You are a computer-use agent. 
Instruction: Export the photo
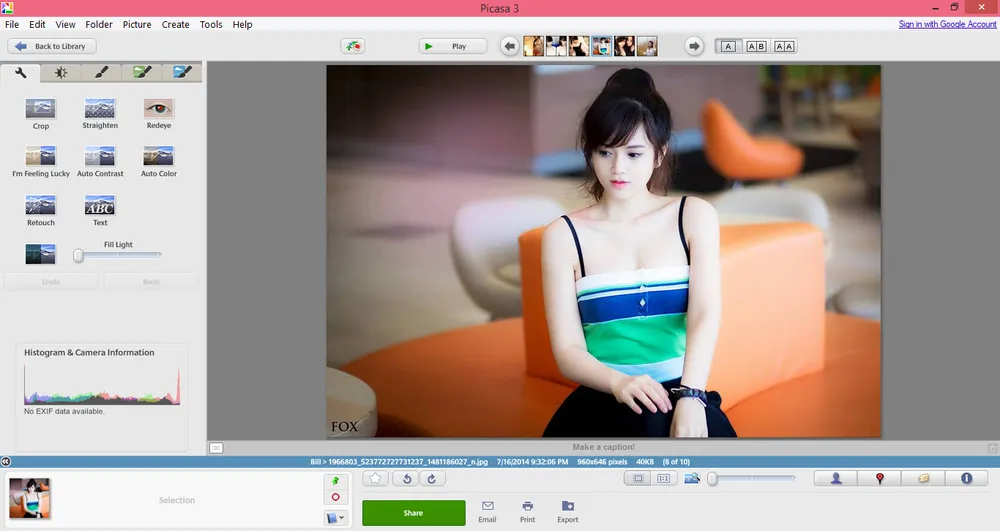point(568,512)
